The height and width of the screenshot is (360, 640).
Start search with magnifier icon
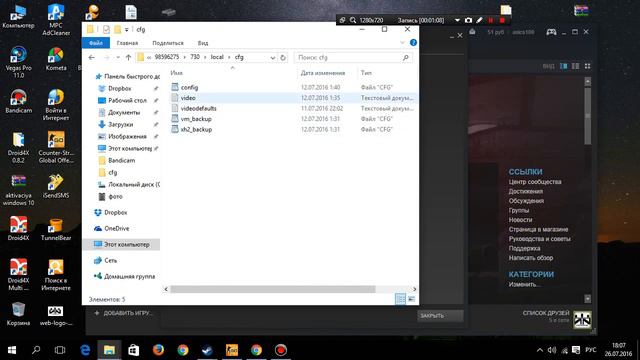tap(405, 58)
